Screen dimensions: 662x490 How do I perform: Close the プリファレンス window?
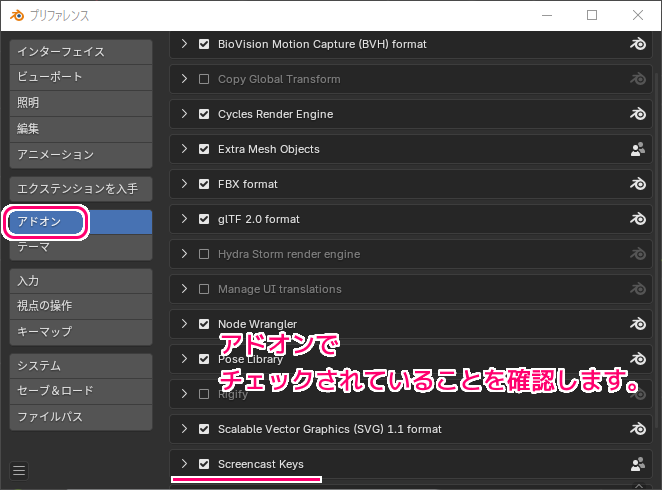coord(638,16)
